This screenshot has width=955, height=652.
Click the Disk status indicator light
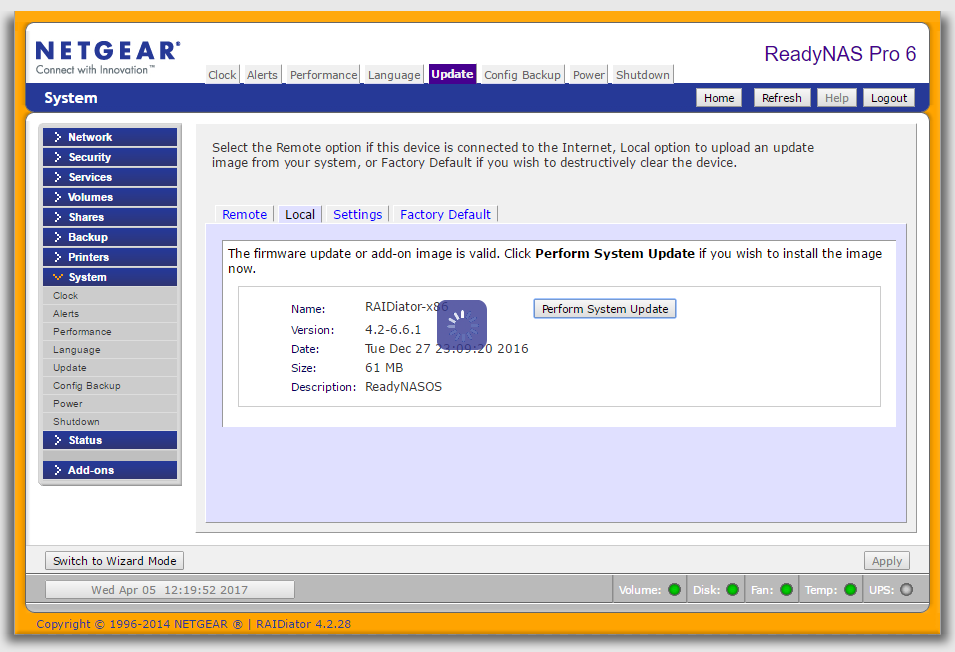[733, 589]
